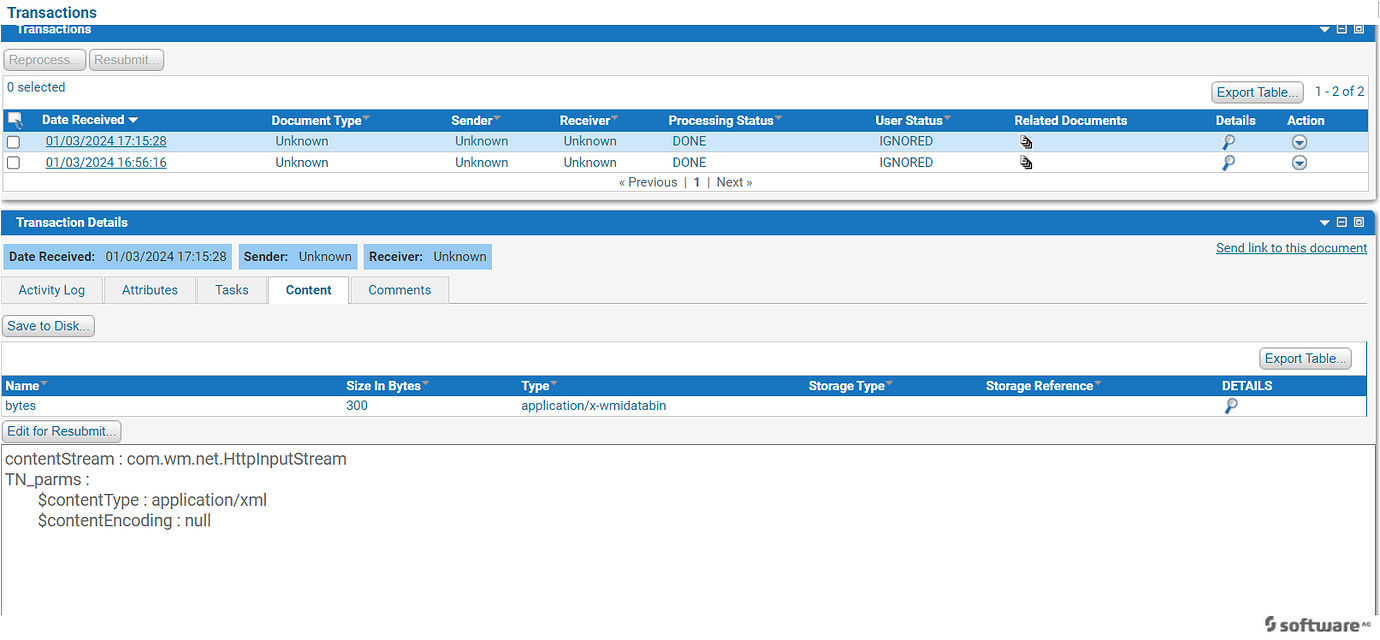Open Sender column sort arrow
The image size is (1380, 640).
point(497,119)
